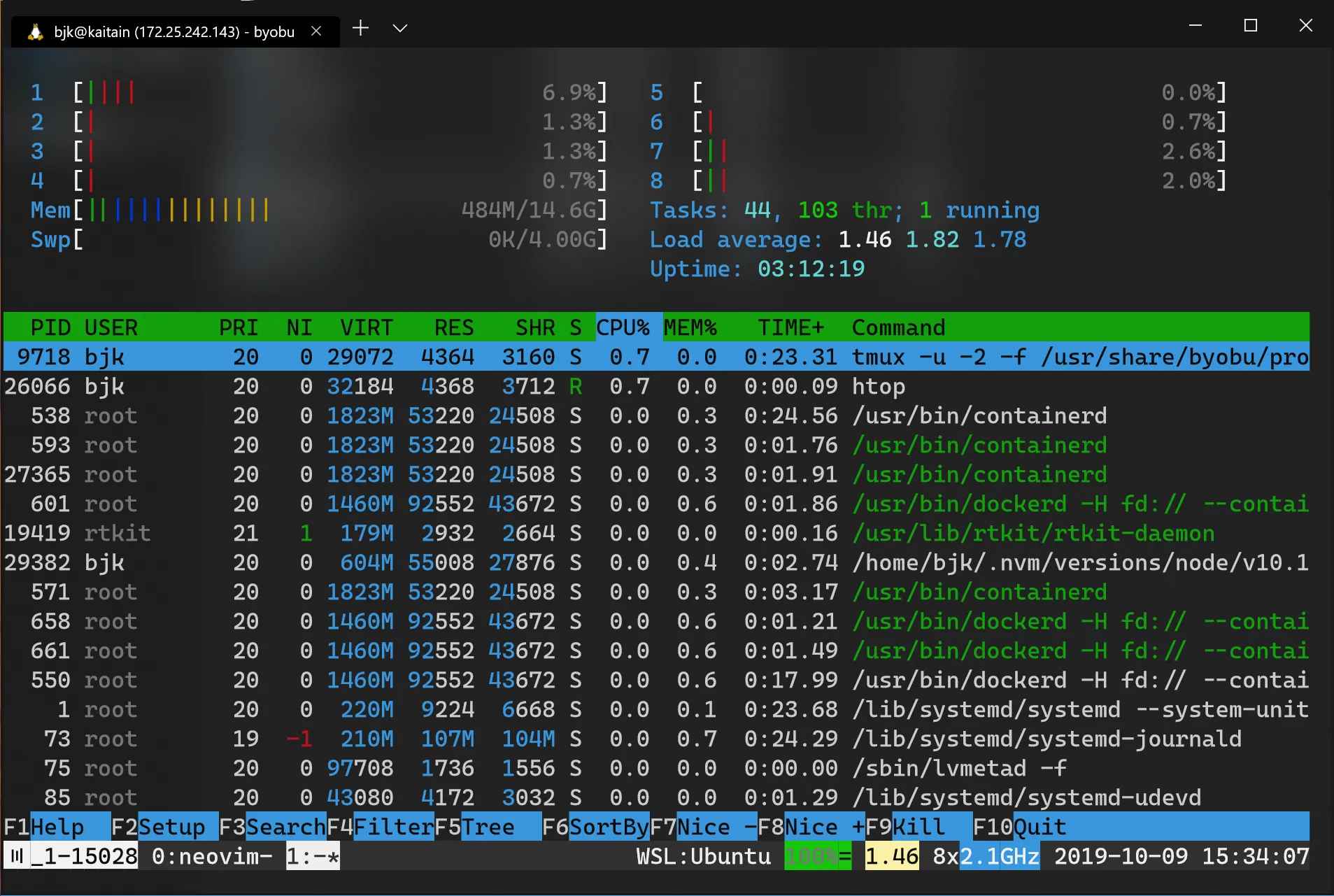Select dockerd process with PID 658
1334x896 pixels.
pyautogui.click(x=656, y=621)
